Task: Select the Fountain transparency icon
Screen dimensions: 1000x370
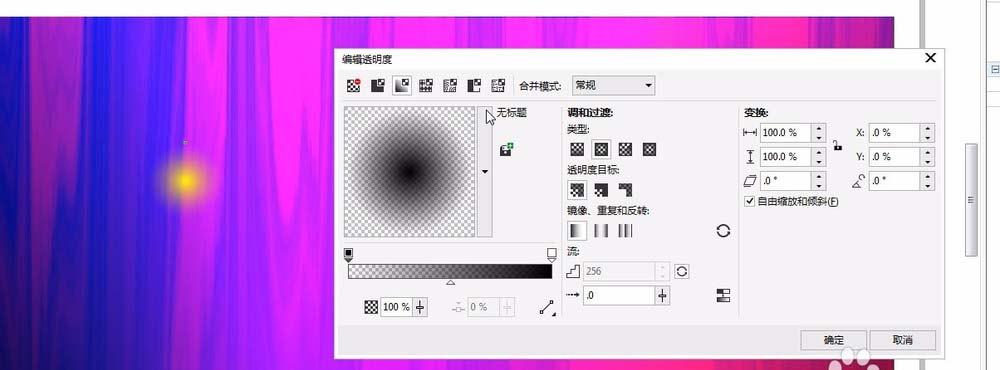Action: click(402, 85)
